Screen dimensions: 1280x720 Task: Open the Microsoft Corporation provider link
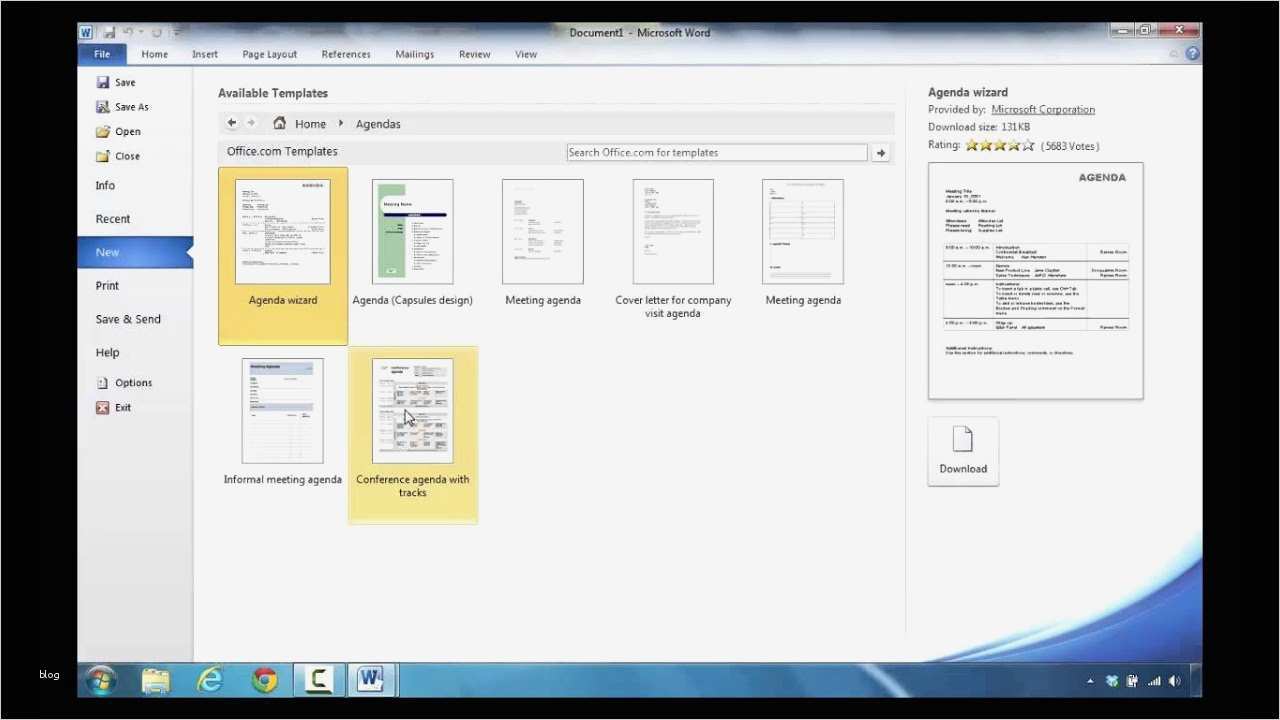point(1043,110)
